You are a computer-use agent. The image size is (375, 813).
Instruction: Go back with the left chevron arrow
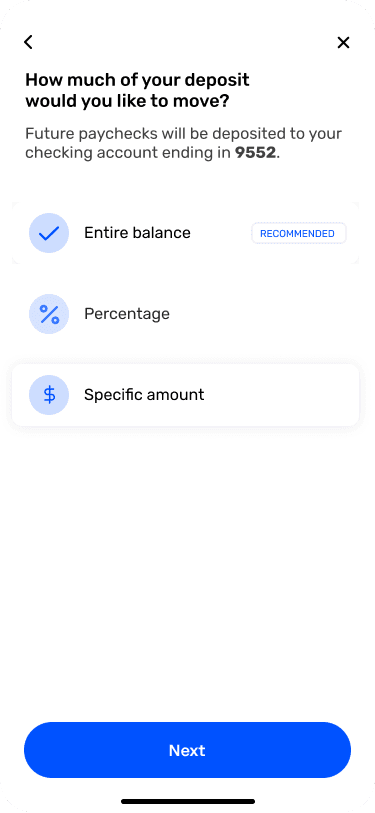coord(29,42)
